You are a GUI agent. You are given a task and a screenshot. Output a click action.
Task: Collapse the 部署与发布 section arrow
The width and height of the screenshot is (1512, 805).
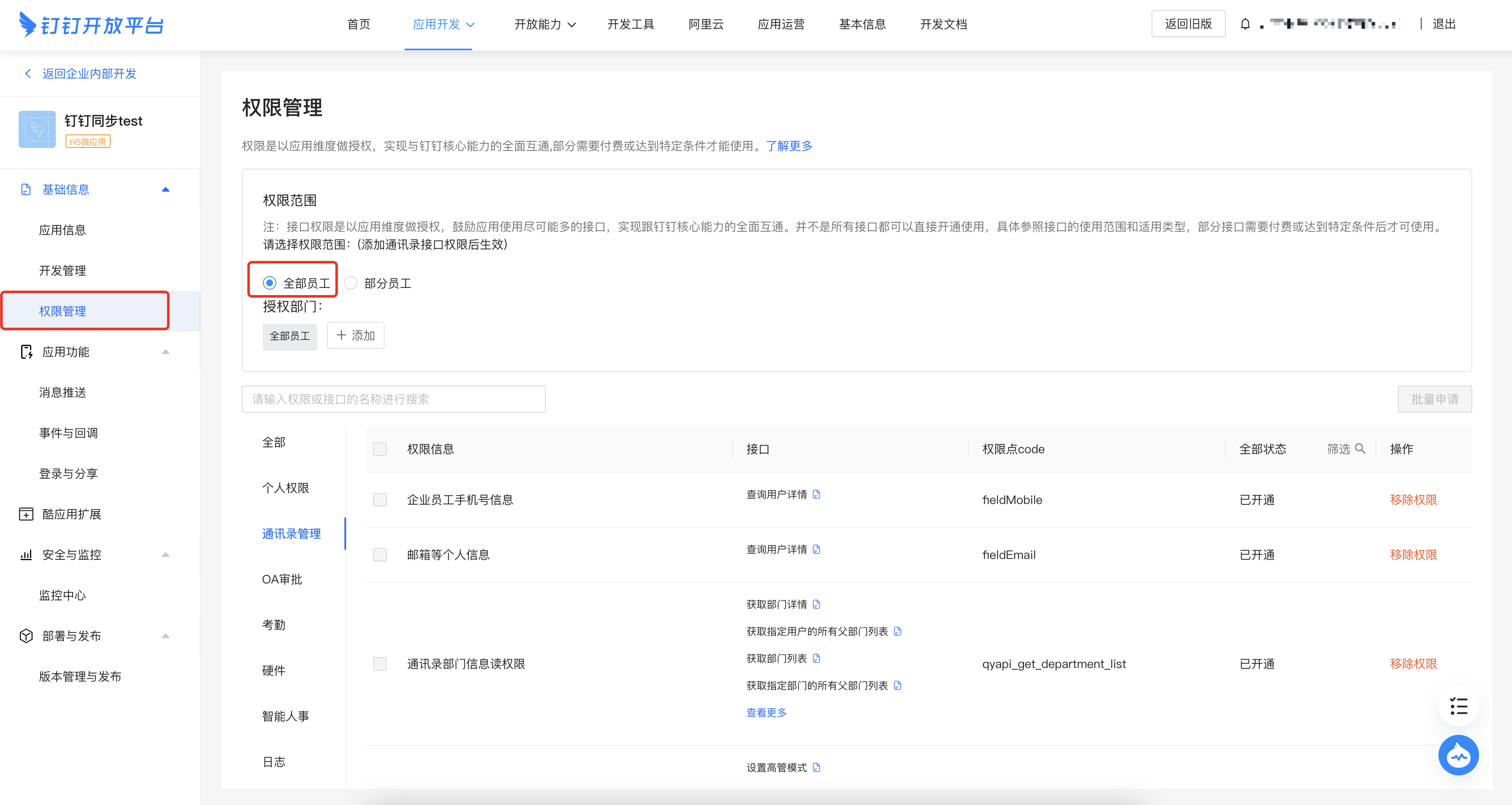pyautogui.click(x=166, y=636)
